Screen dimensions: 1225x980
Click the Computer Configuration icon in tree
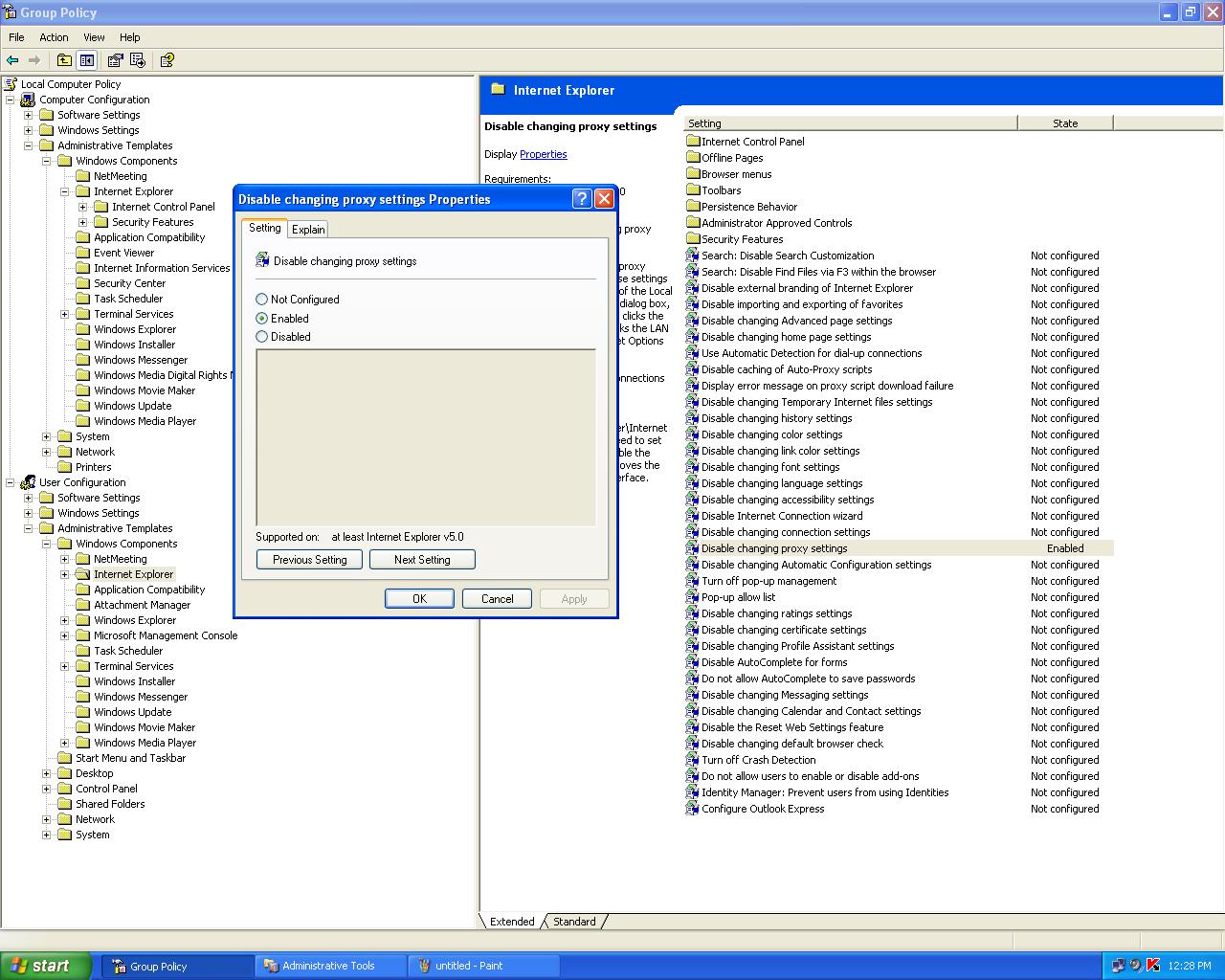[29, 100]
